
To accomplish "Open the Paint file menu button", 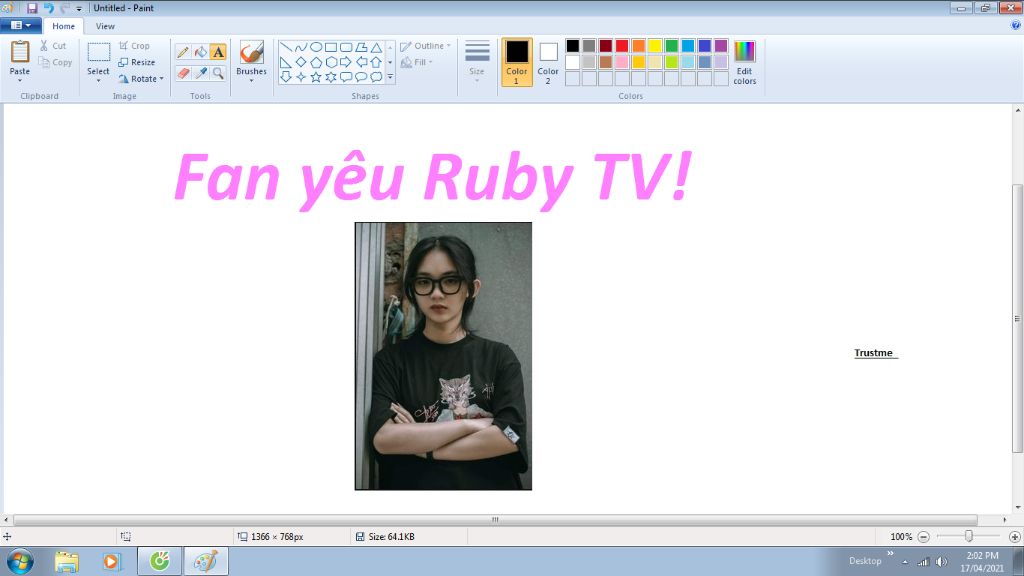I will tap(21, 25).
